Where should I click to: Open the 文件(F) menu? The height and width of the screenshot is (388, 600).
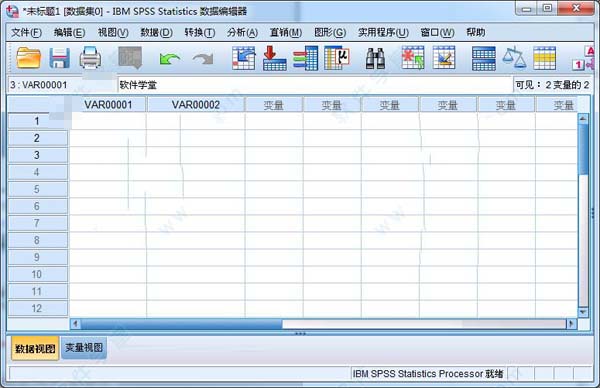26,33
